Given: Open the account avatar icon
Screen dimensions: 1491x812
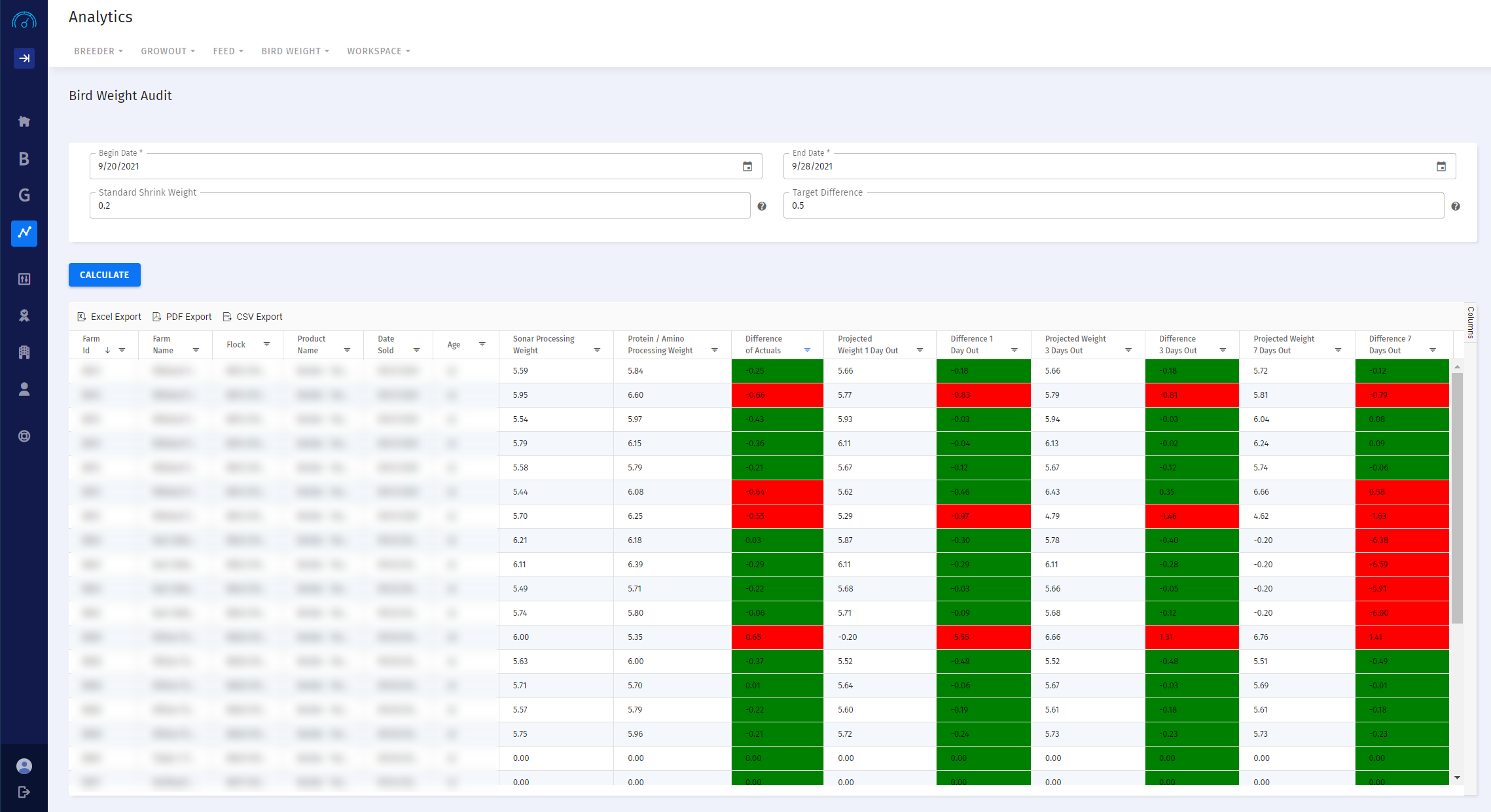Looking at the screenshot, I should tap(24, 766).
